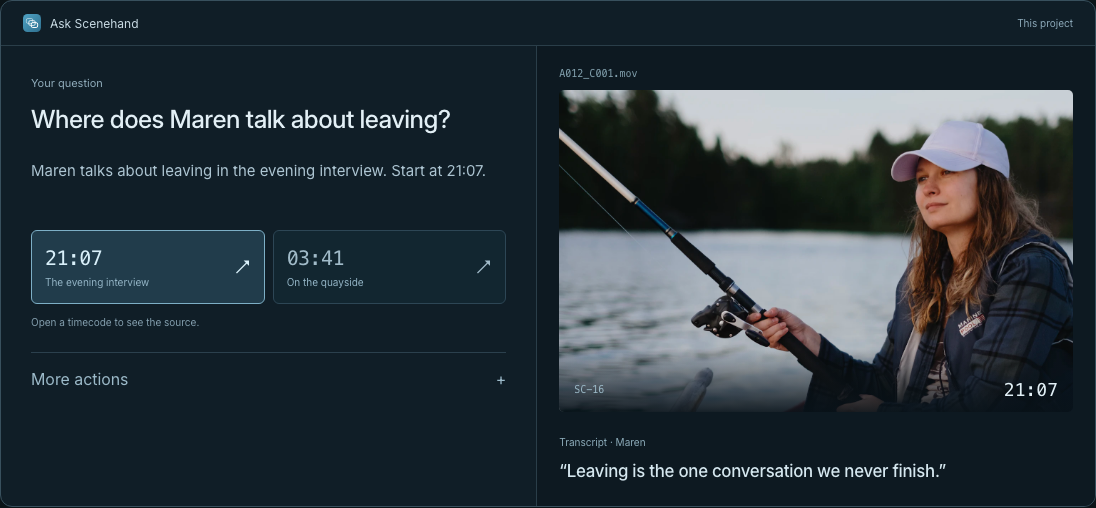
Task: Click the "Open a timecode to see the source" hint
Action: [115, 322]
